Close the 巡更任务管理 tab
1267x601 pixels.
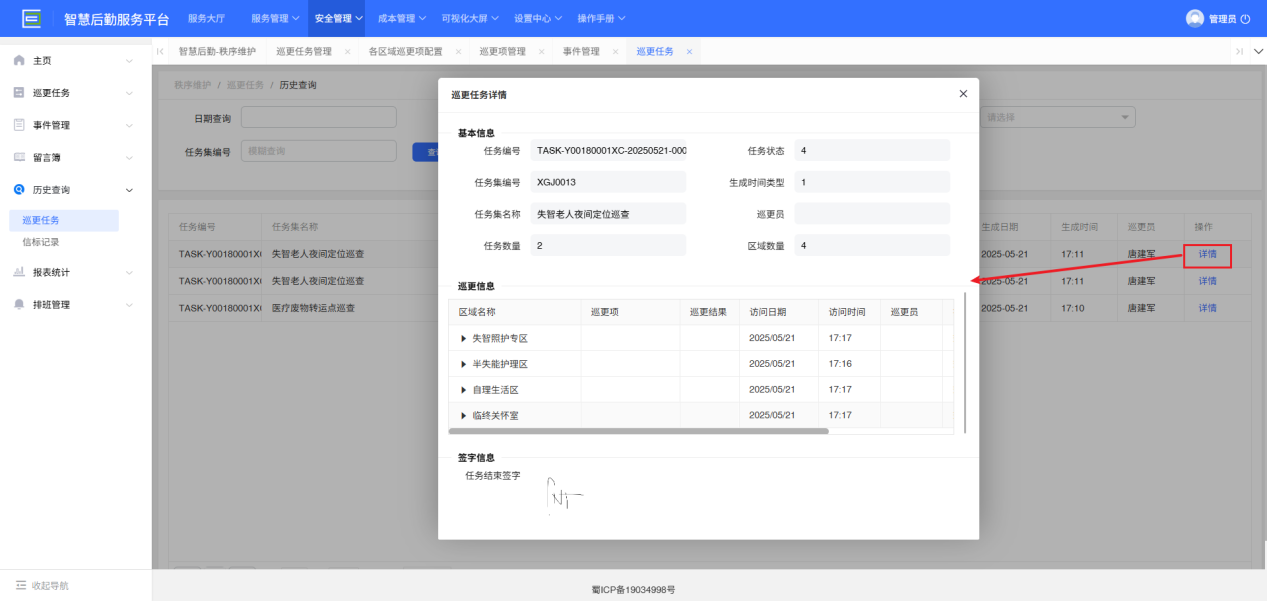[x=347, y=51]
